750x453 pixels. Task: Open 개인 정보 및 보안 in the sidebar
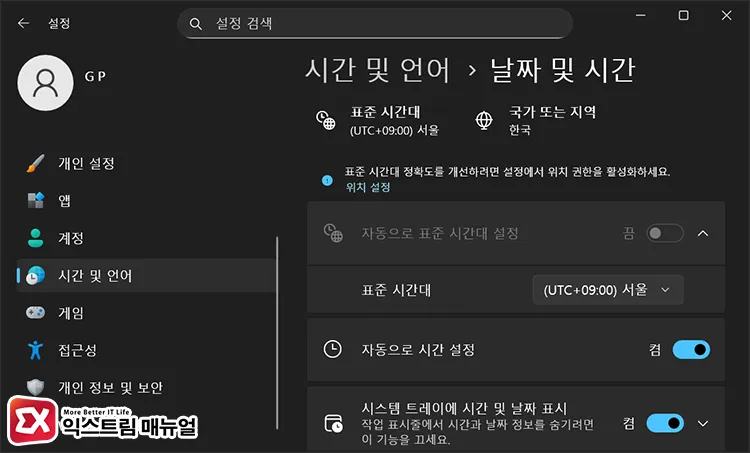[146, 387]
